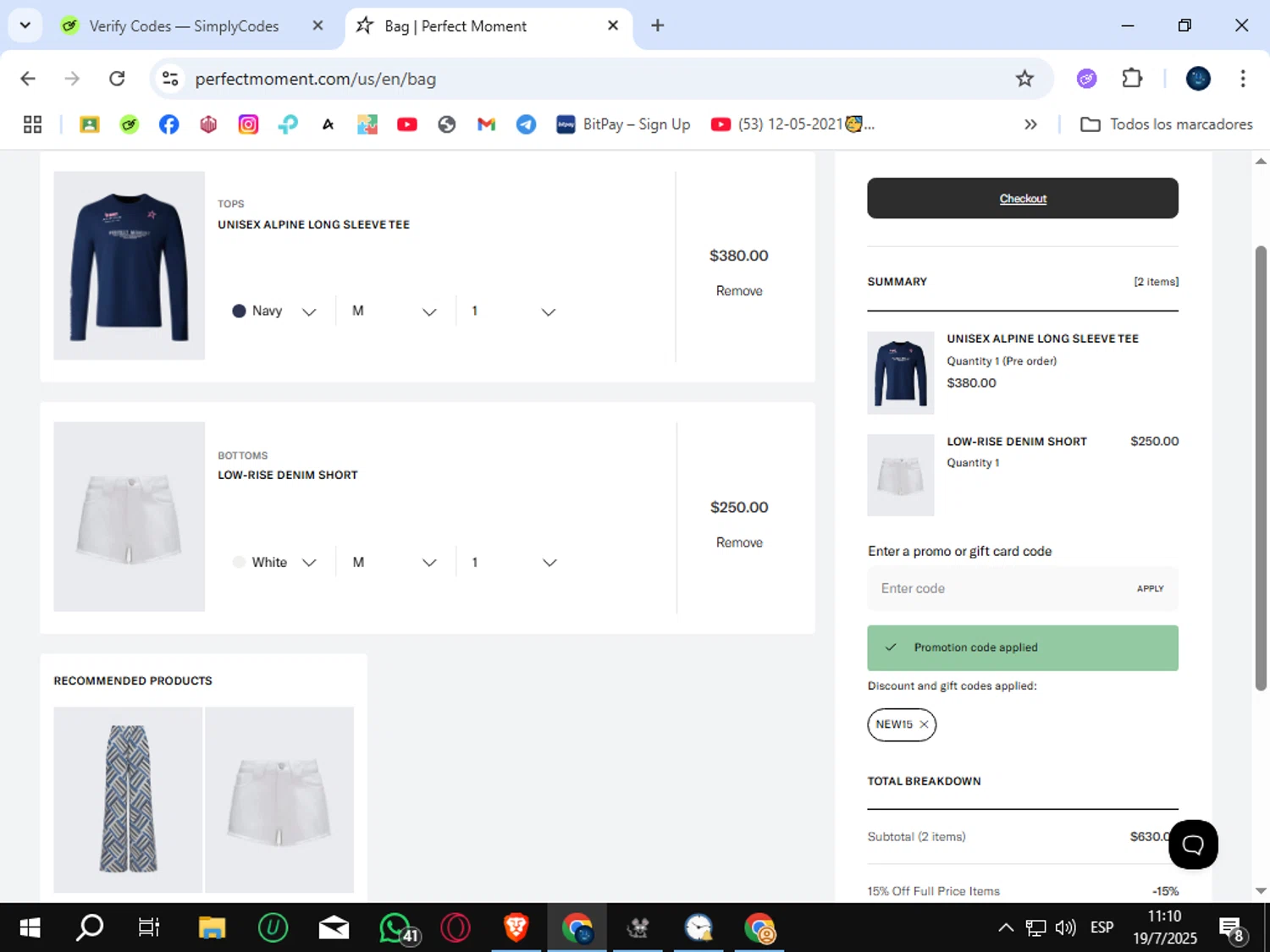Image resolution: width=1270 pixels, height=952 pixels.
Task: Click the volume icon in system tray
Action: (x=1066, y=927)
